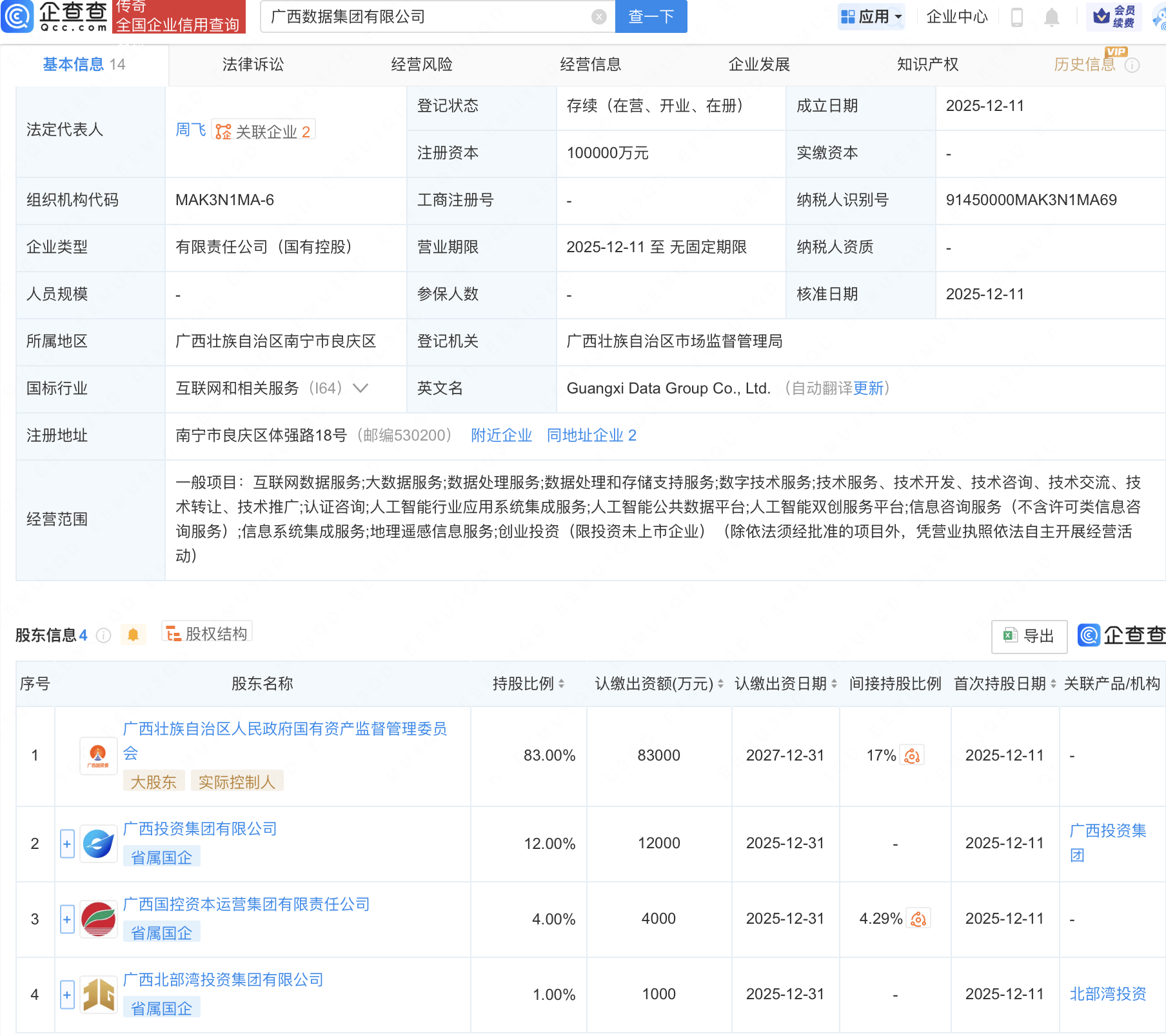Viewport: 1166px width, 1036px height.
Task: Open the notification bell in header
Action: coord(1051,17)
